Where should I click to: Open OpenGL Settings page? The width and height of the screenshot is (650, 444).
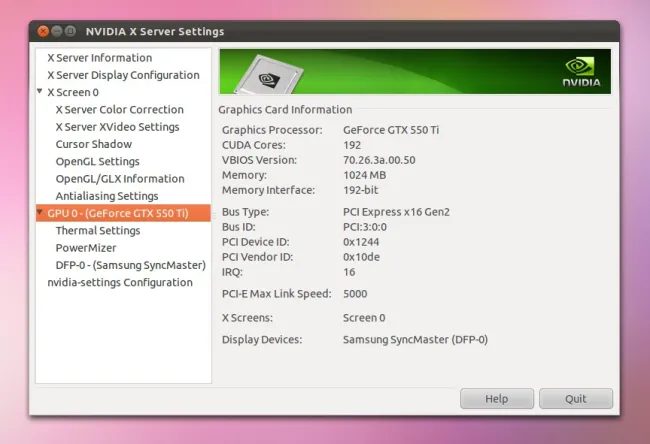click(97, 161)
